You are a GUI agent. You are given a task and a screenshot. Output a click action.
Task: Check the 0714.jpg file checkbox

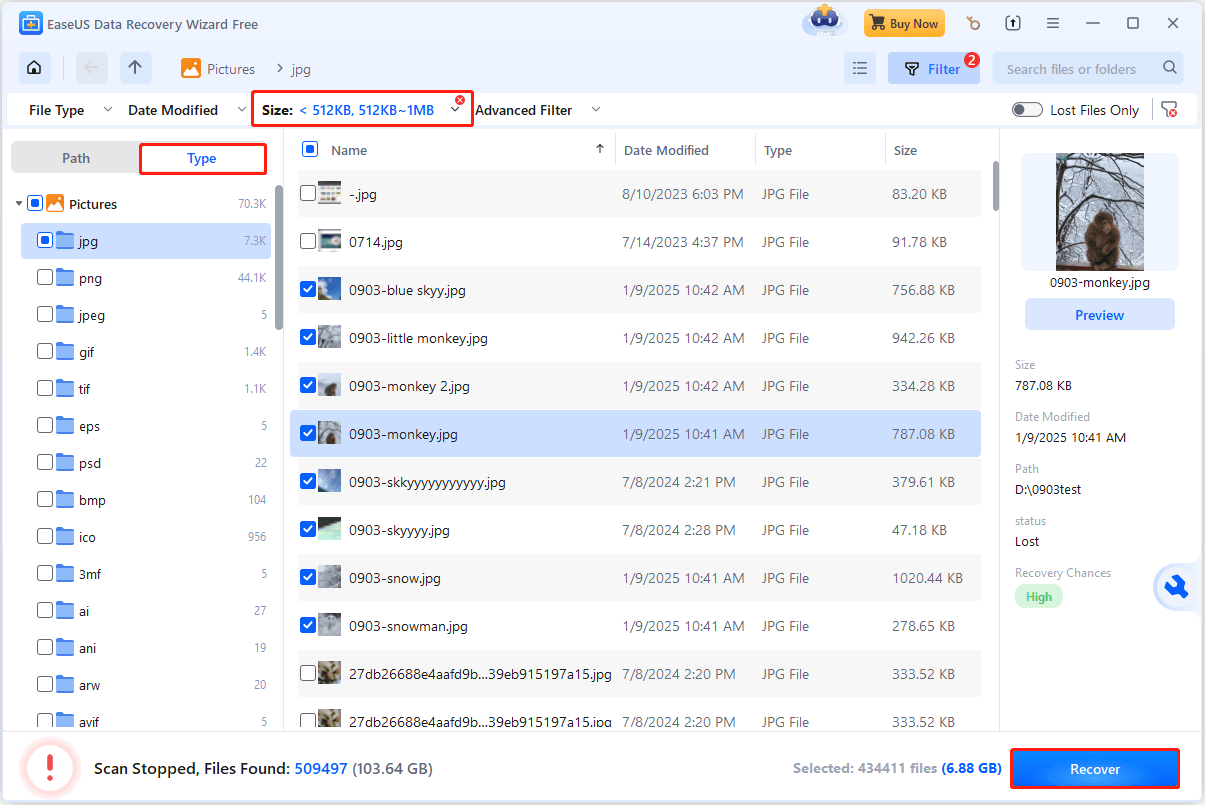(x=308, y=242)
